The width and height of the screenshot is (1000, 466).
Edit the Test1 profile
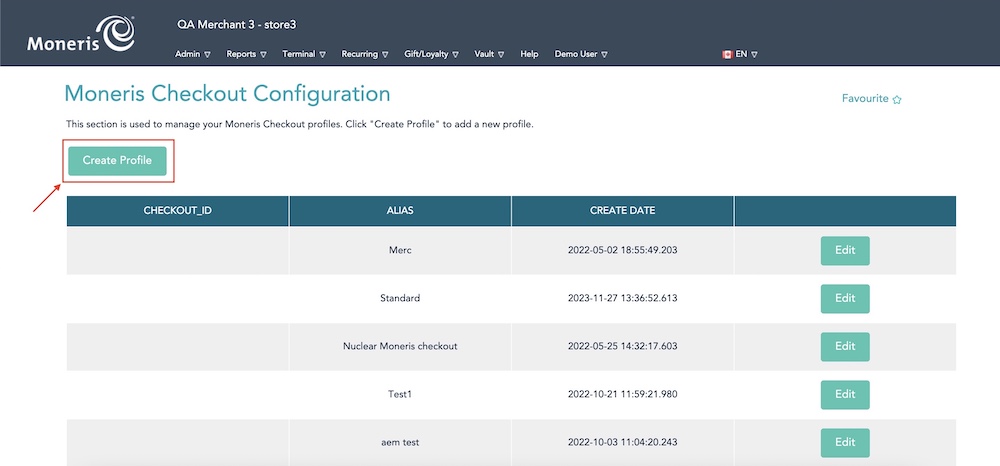tap(845, 394)
